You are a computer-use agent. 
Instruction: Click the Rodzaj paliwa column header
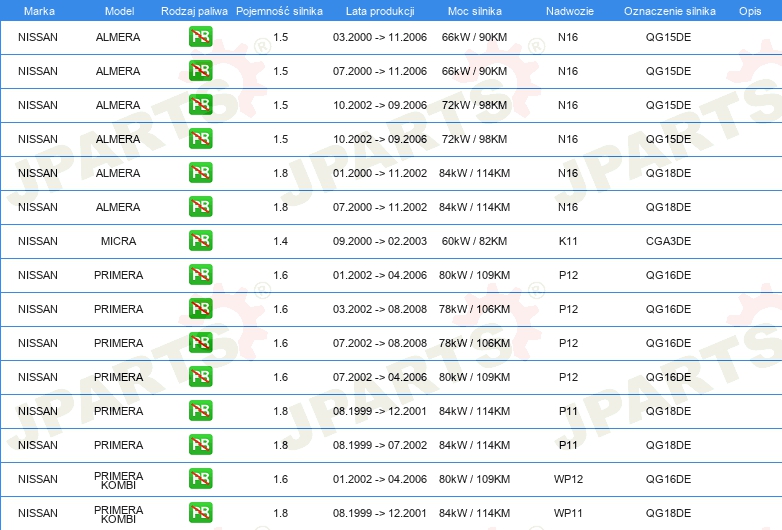194,11
